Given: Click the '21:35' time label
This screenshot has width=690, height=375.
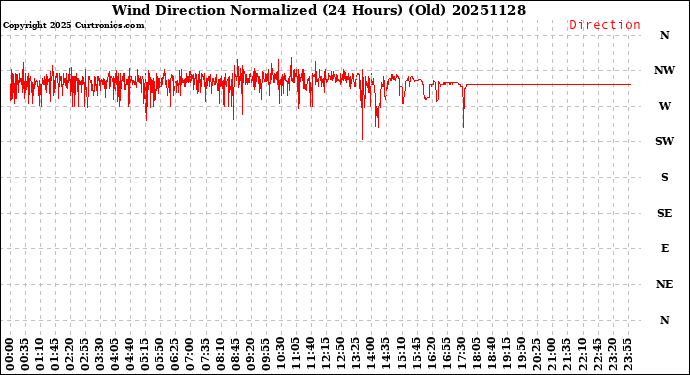Looking at the screenshot, I should (566, 355).
